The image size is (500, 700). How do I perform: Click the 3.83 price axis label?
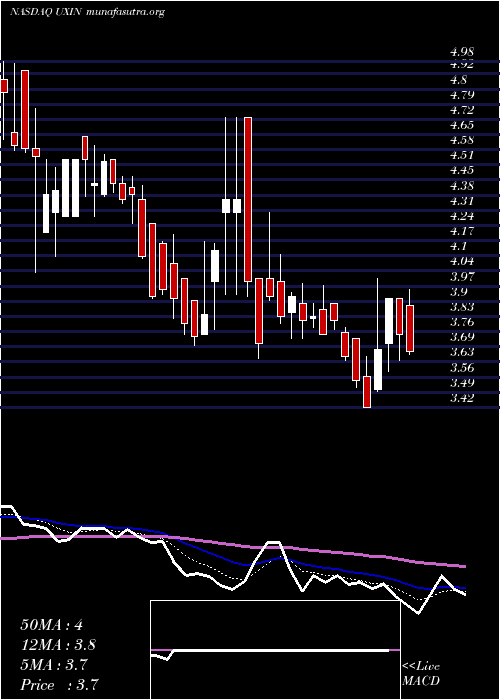[x=462, y=307]
